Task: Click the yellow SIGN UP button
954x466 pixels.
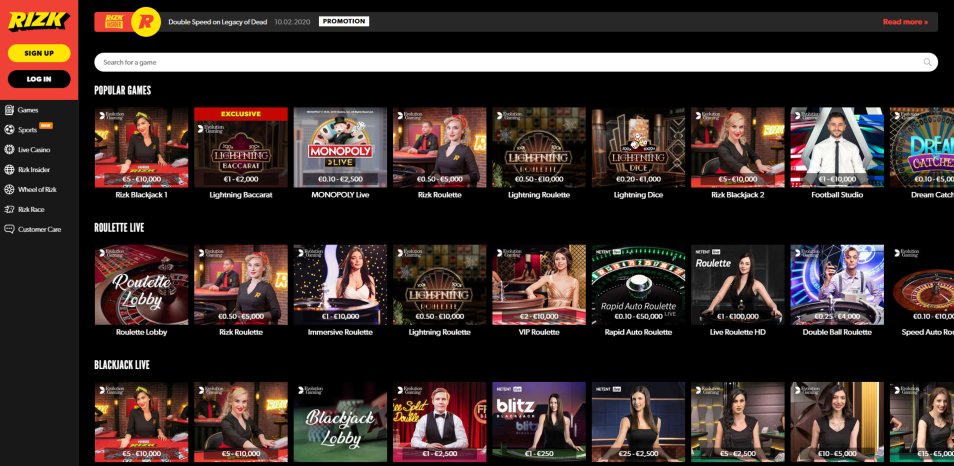Action: [39, 53]
